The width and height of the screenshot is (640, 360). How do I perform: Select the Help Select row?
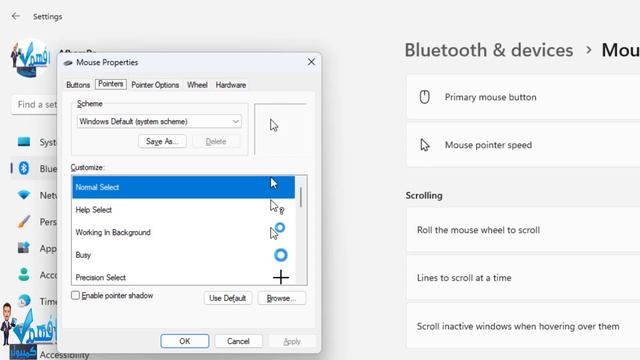(x=183, y=210)
